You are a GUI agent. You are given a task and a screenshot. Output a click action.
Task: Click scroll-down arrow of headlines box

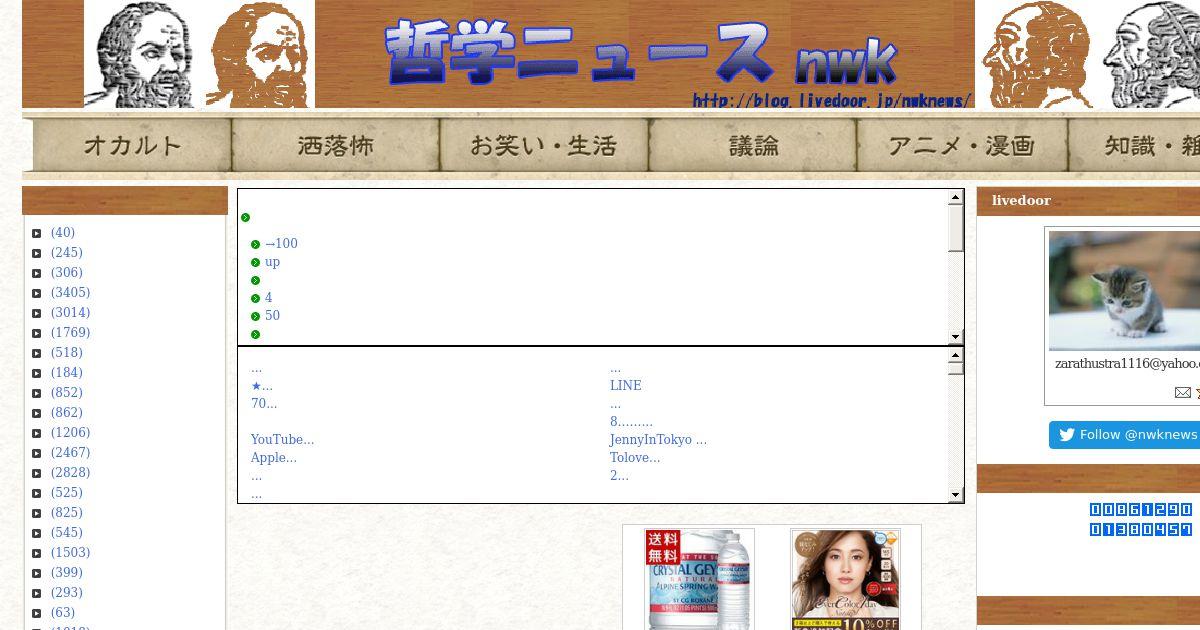[x=956, y=494]
